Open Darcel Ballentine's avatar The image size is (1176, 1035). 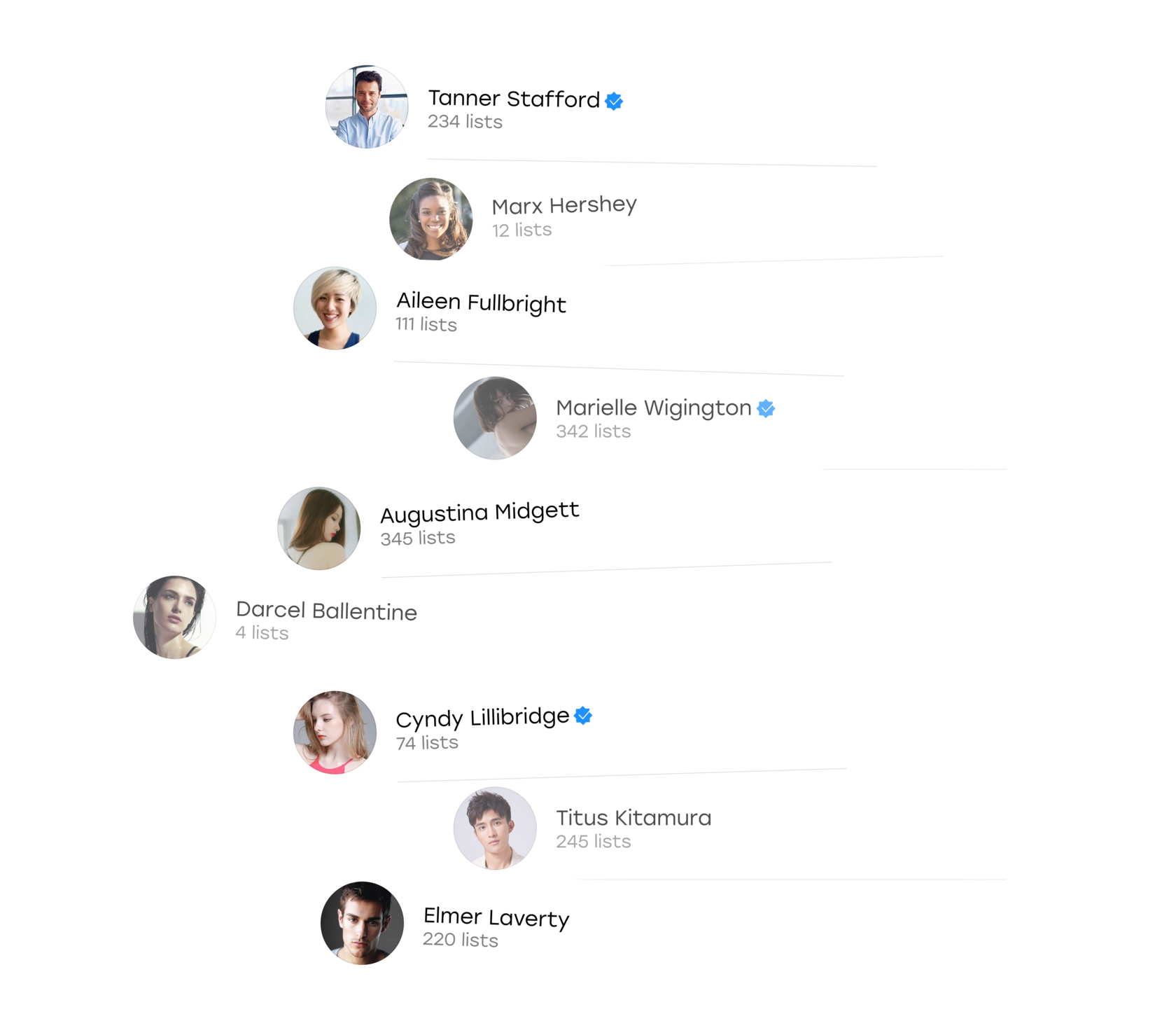pyautogui.click(x=174, y=618)
